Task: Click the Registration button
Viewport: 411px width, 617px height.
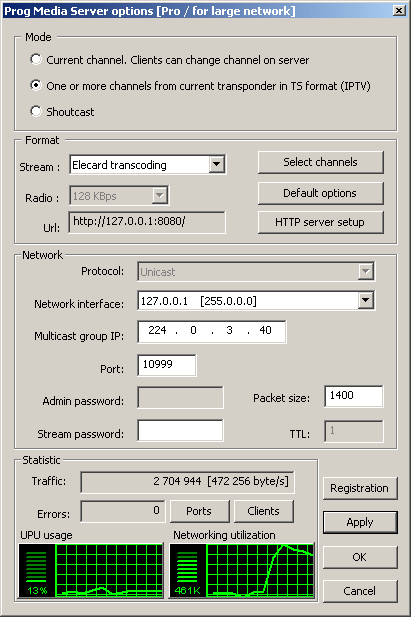Action: (360, 488)
